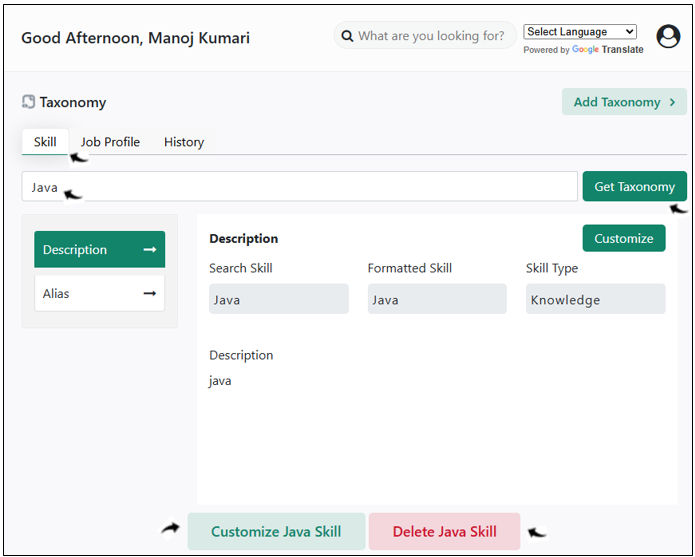
Task: Select the Skill tab
Action: click(45, 142)
